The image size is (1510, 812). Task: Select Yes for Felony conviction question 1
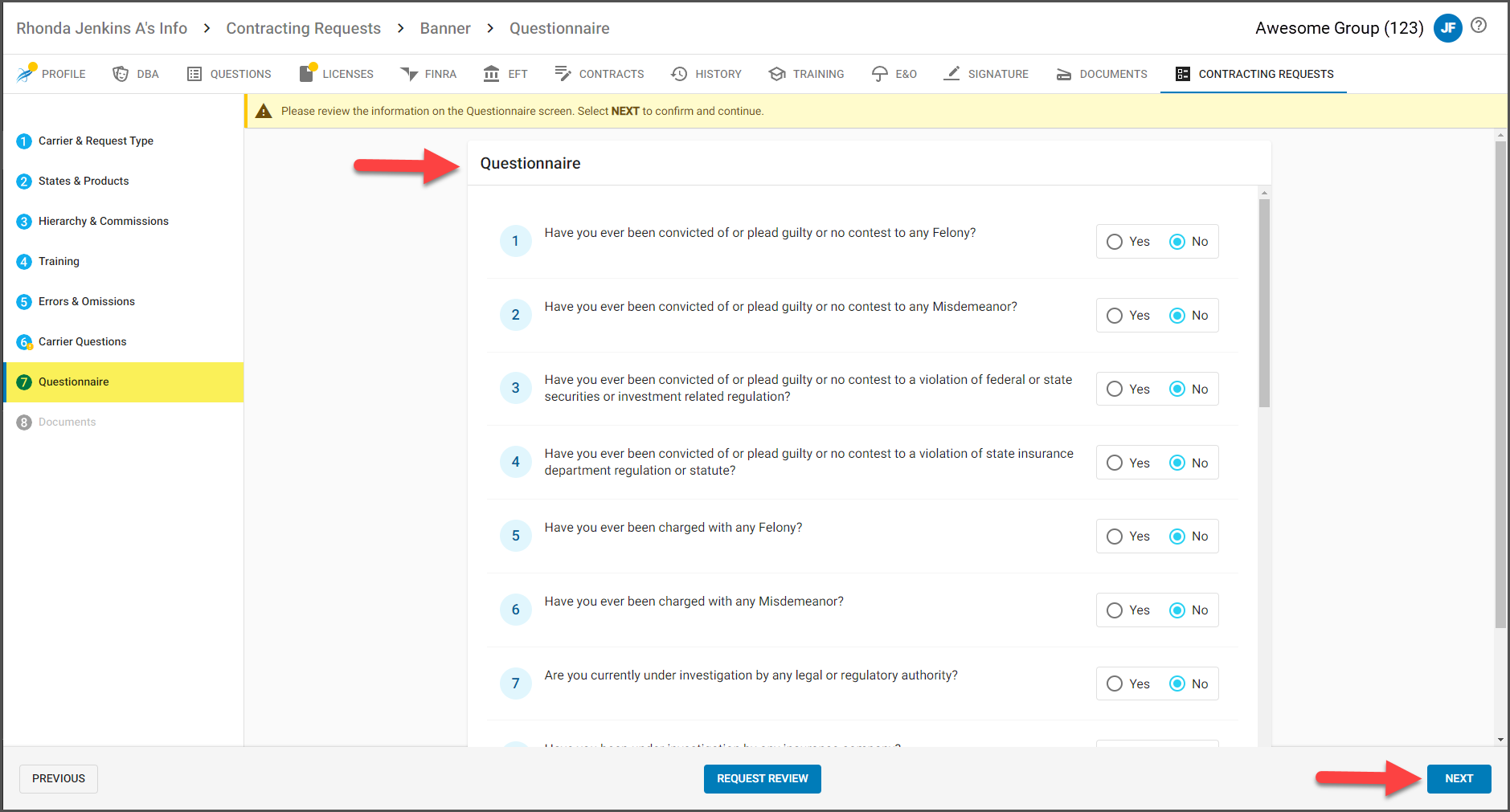tap(1115, 242)
